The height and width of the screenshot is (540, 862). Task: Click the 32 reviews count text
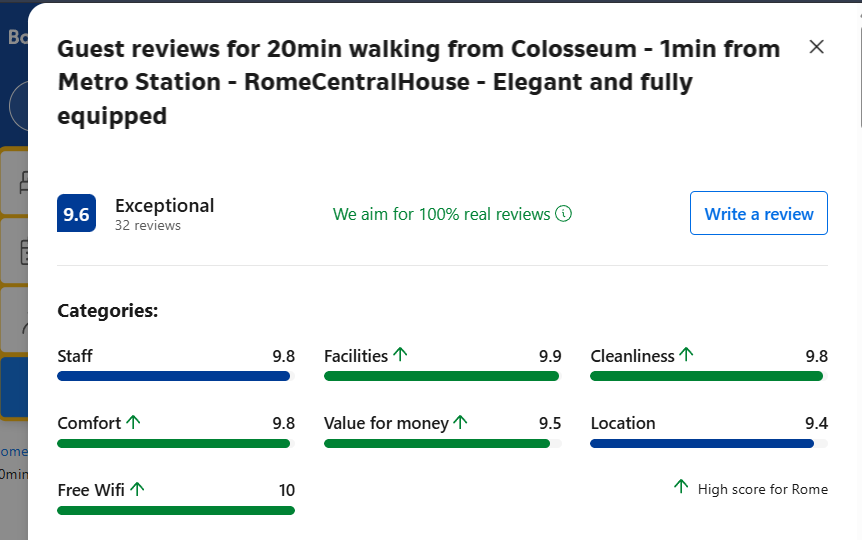tap(147, 225)
